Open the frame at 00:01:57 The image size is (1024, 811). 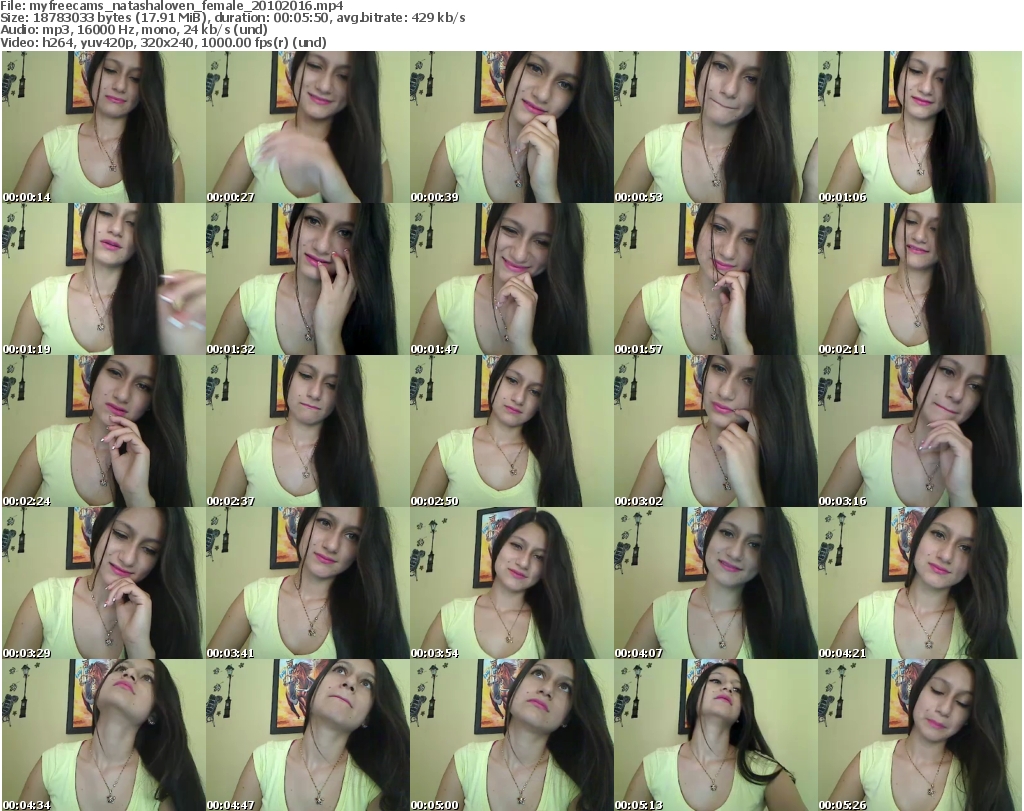715,279
